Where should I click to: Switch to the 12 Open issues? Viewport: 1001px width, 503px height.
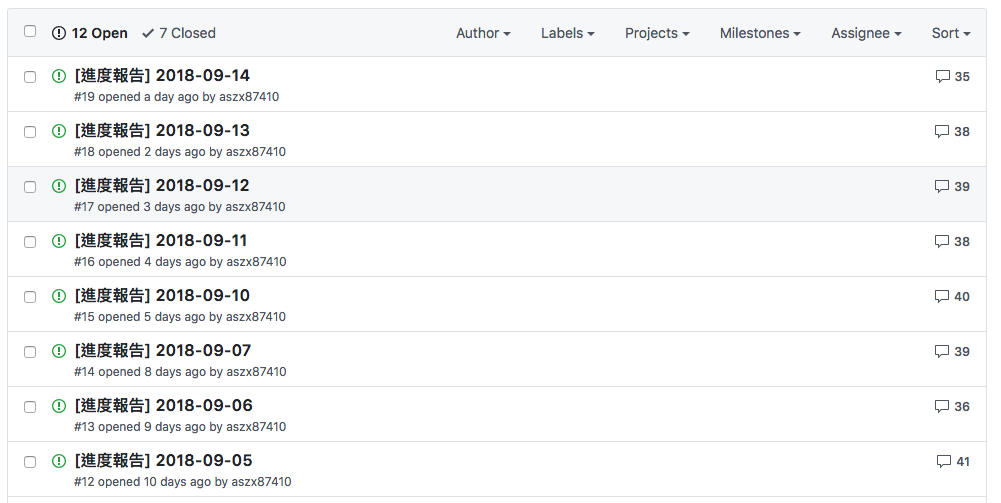click(90, 33)
